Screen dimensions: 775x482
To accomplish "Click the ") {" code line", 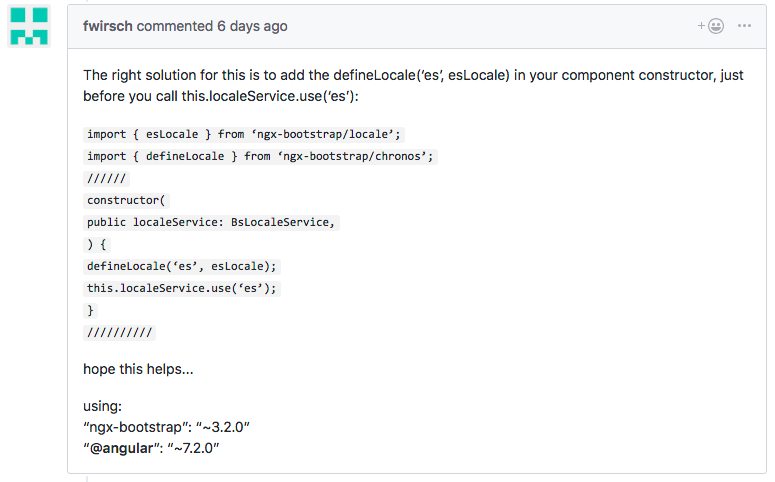I will click(96, 244).
